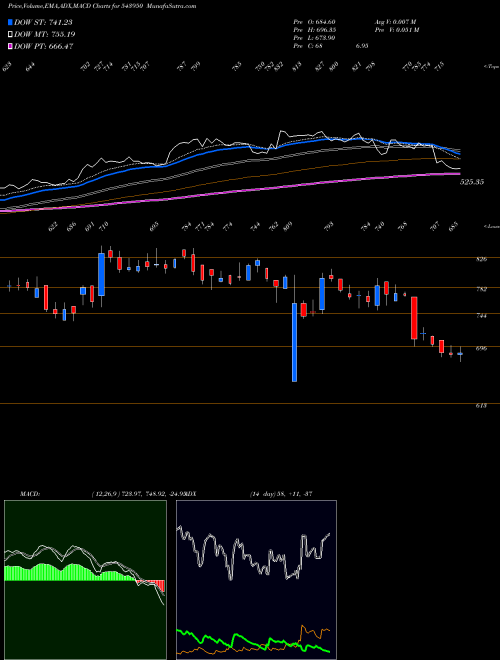Screen dimensions: 500x660
Task: Click the 'Pre V: 0.051 M' volume text
Action: [396, 30]
